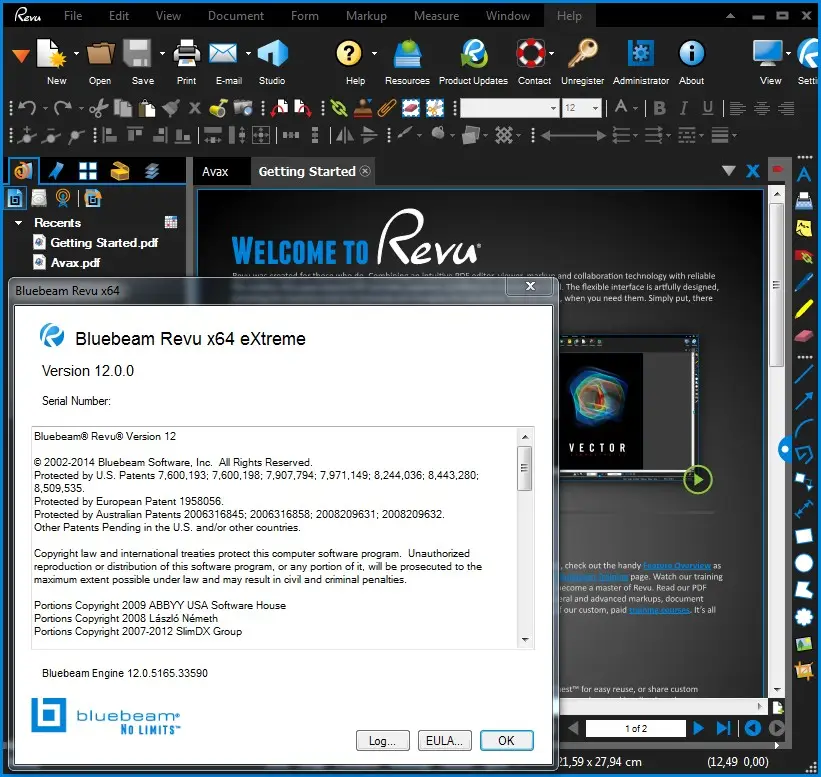The width and height of the screenshot is (821, 777).
Task: Toggle left text alignment
Action: (737, 108)
